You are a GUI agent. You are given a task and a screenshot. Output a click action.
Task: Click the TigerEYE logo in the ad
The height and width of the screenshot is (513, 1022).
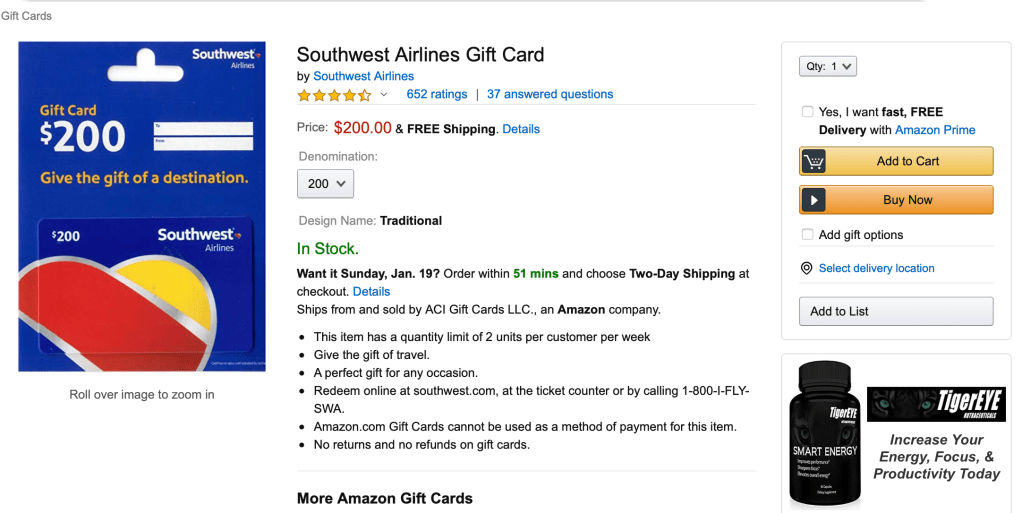point(934,404)
